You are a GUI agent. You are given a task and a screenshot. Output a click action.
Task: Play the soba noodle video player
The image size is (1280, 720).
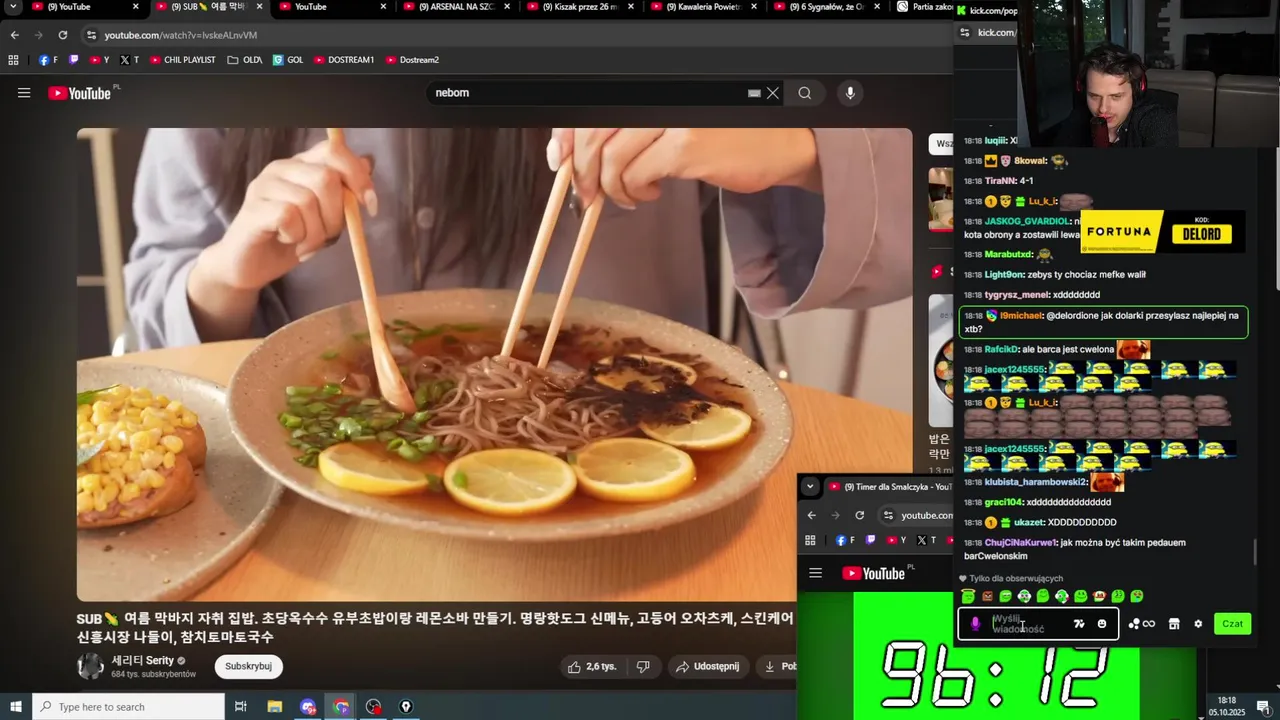point(495,364)
